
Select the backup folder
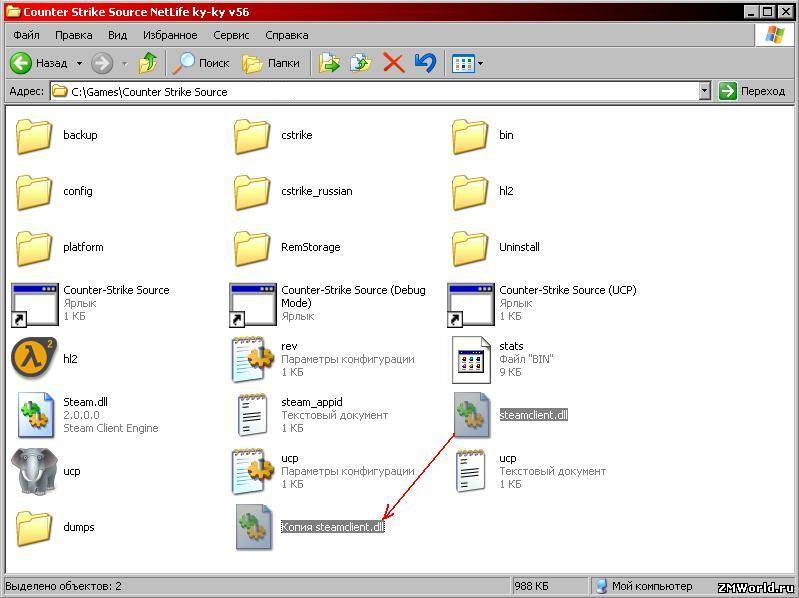pyautogui.click(x=57, y=135)
